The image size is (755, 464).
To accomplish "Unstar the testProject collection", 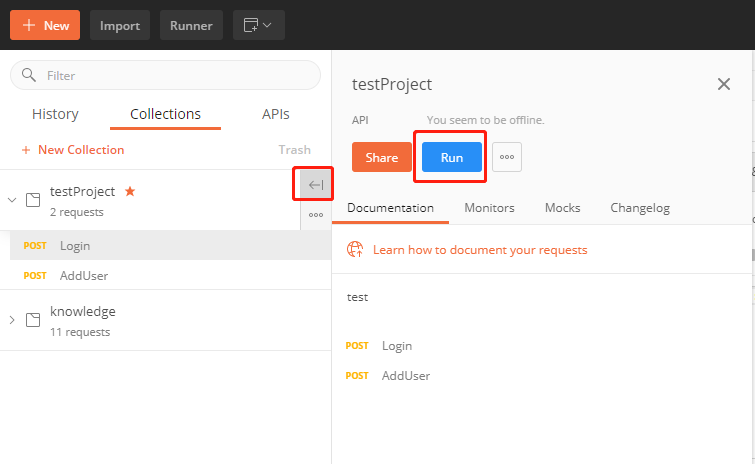I will tap(130, 191).
